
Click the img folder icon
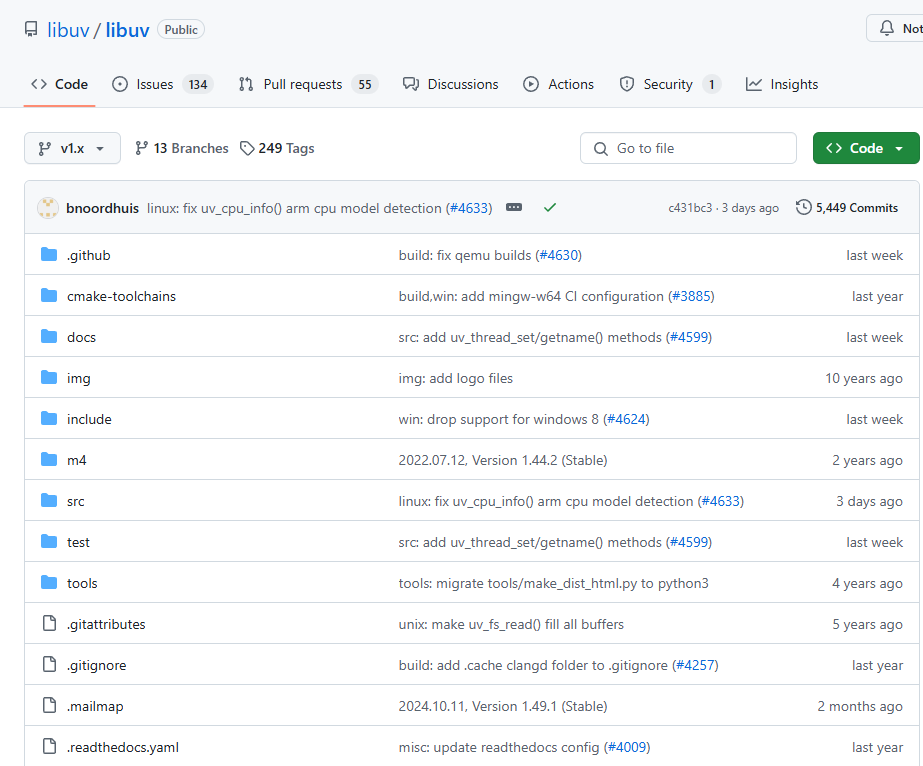[x=49, y=377]
